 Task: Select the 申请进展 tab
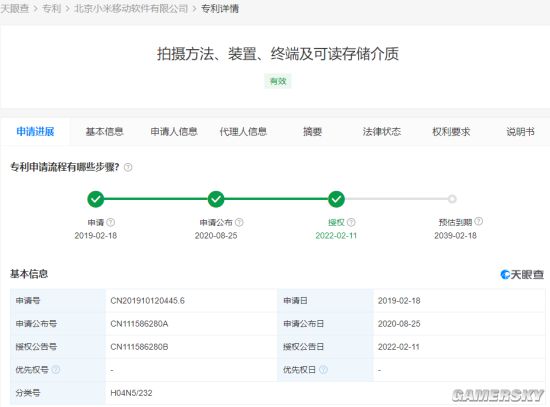(35, 132)
